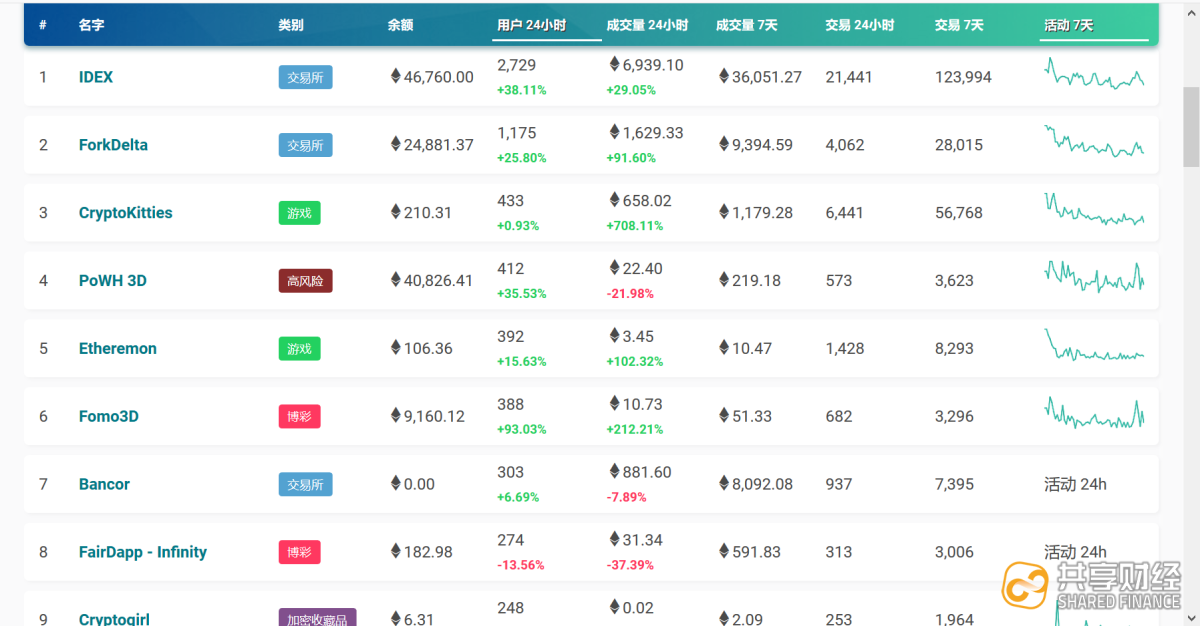Image resolution: width=1200 pixels, height=626 pixels.
Task: Click 游戏 category tag in Etheremon row
Action: pos(299,349)
